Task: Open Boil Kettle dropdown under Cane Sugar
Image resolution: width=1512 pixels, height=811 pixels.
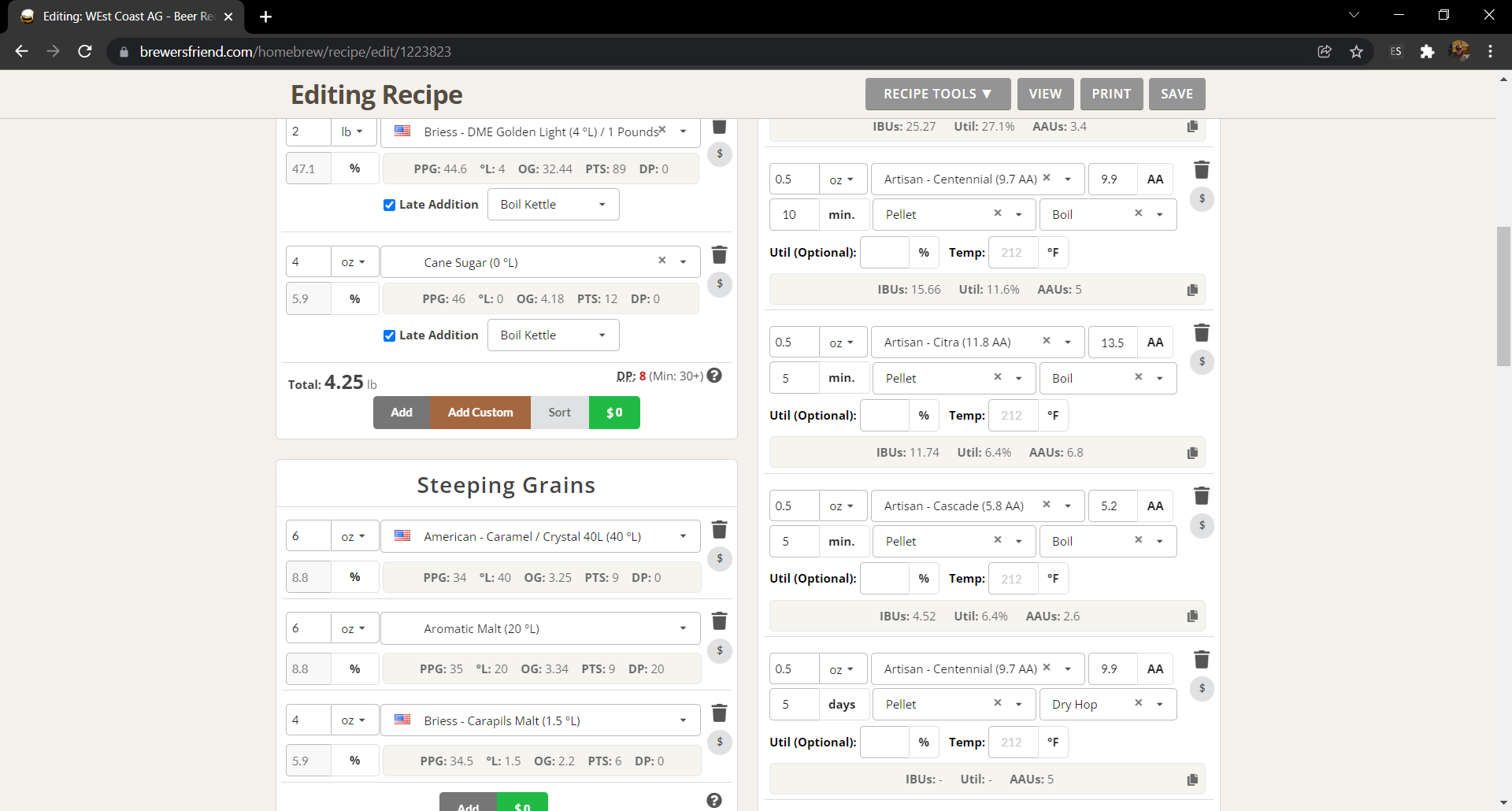Action: pyautogui.click(x=553, y=335)
